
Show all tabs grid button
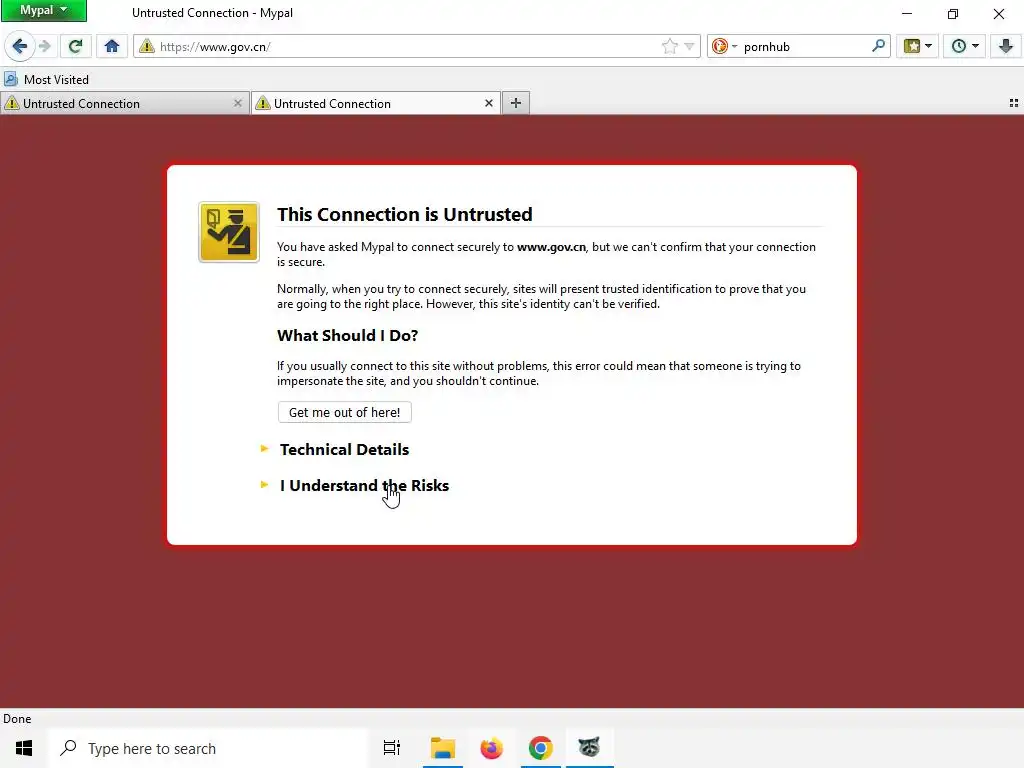pos(1014,103)
